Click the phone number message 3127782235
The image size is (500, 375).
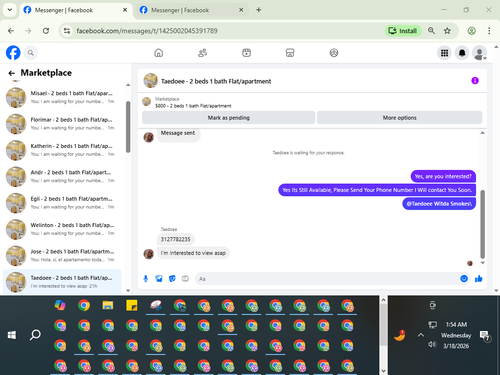175,239
